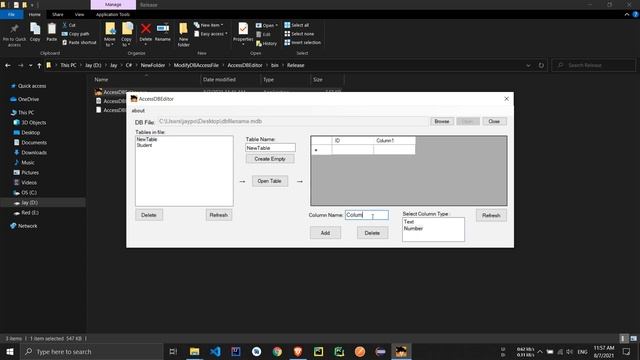Click the Add column button
Viewport: 640px width, 360px height.
325,233
